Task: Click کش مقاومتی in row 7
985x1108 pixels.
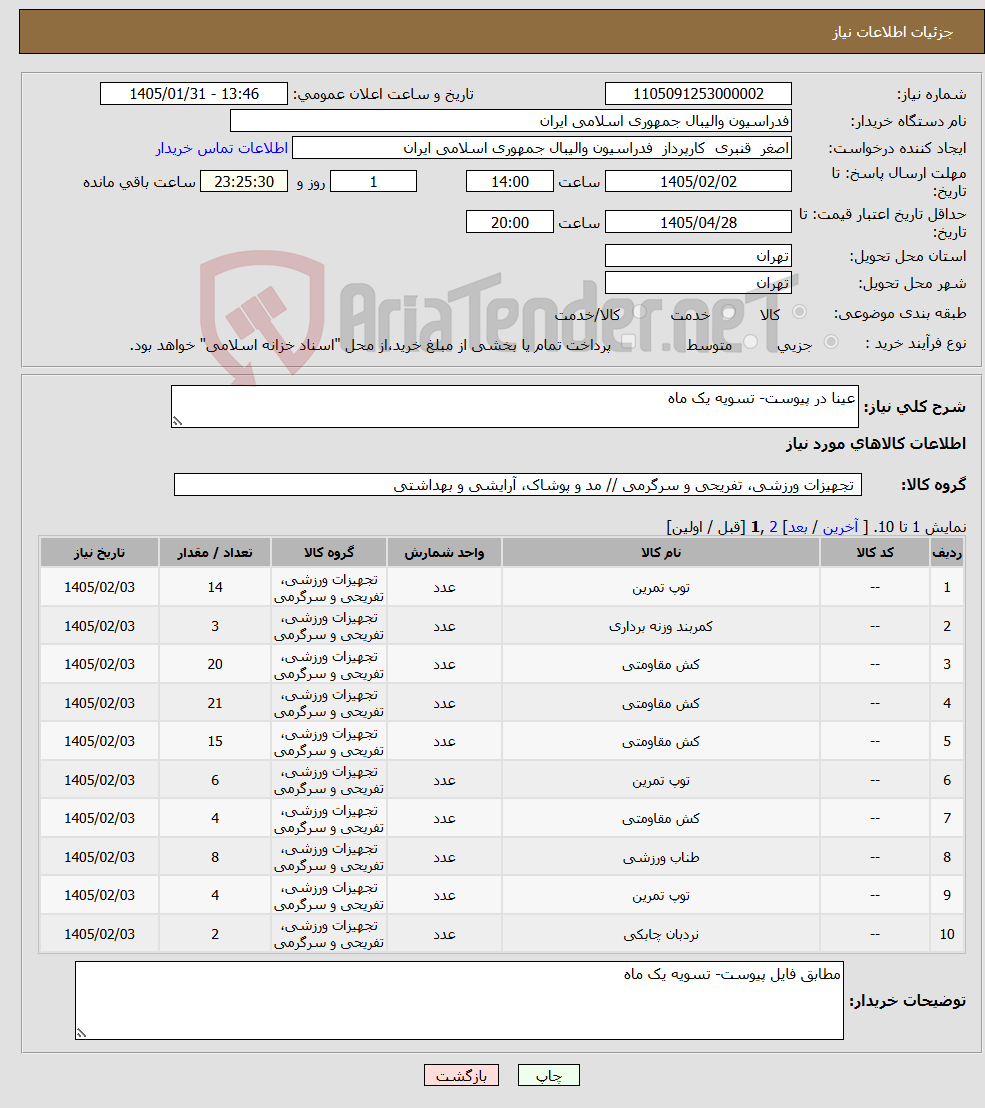Action: (661, 819)
